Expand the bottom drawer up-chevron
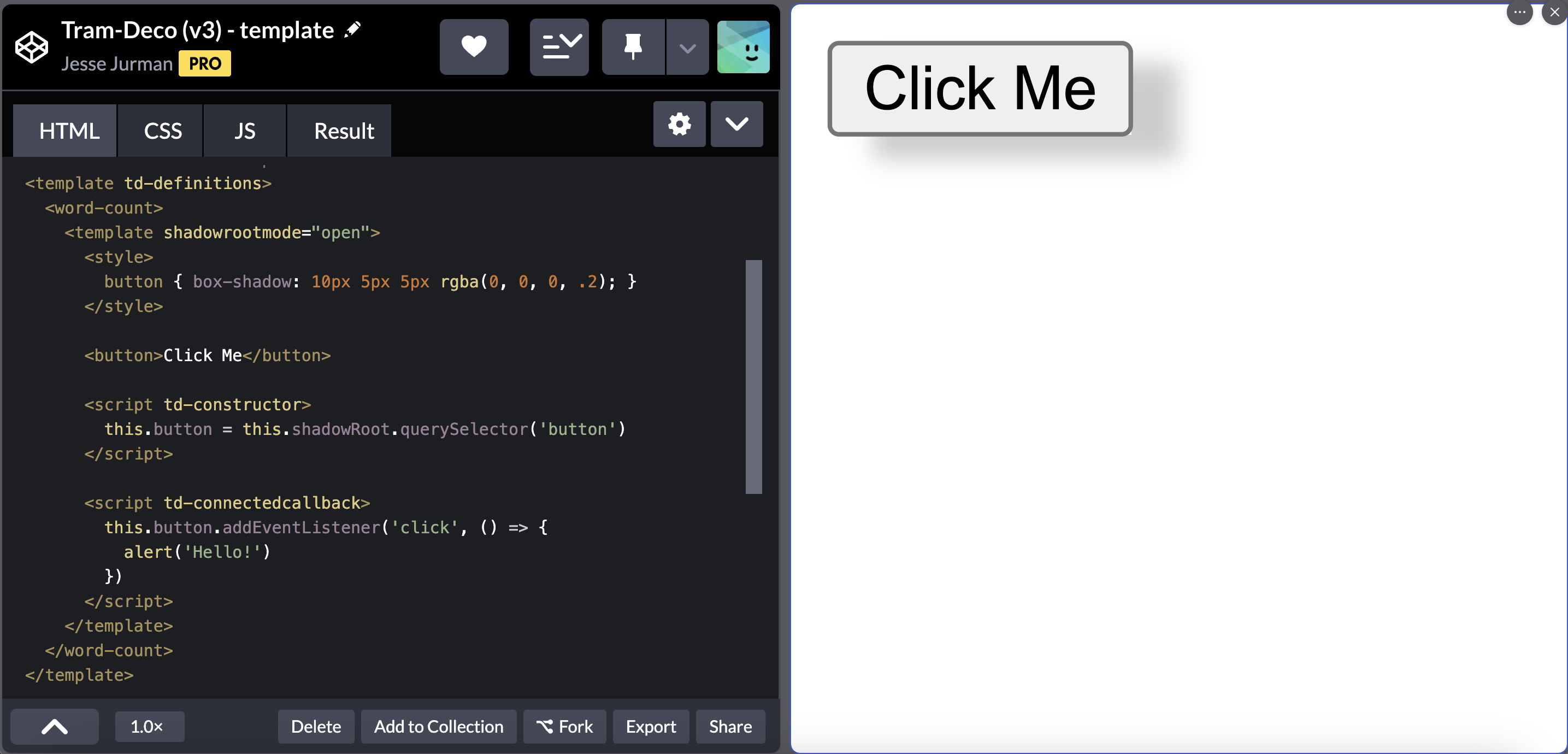Viewport: 1568px width, 754px height. [x=55, y=726]
